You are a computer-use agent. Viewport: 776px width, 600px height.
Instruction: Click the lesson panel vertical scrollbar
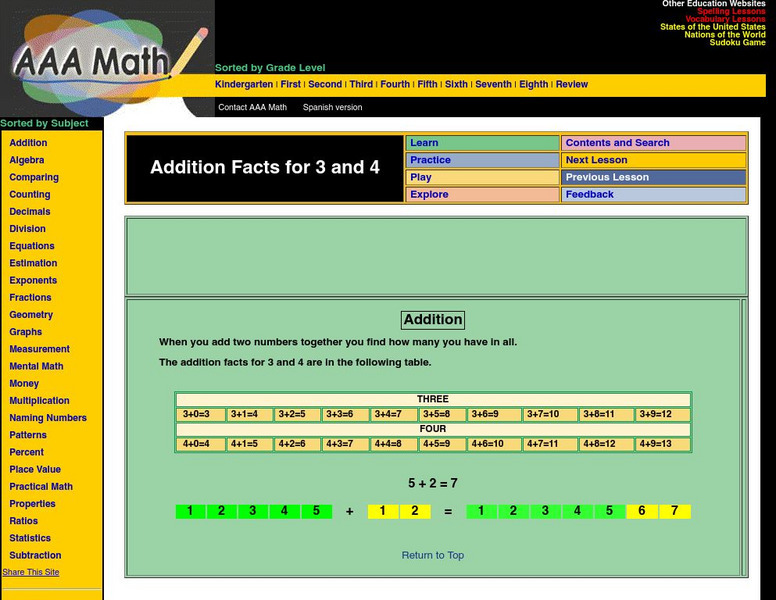click(x=743, y=437)
